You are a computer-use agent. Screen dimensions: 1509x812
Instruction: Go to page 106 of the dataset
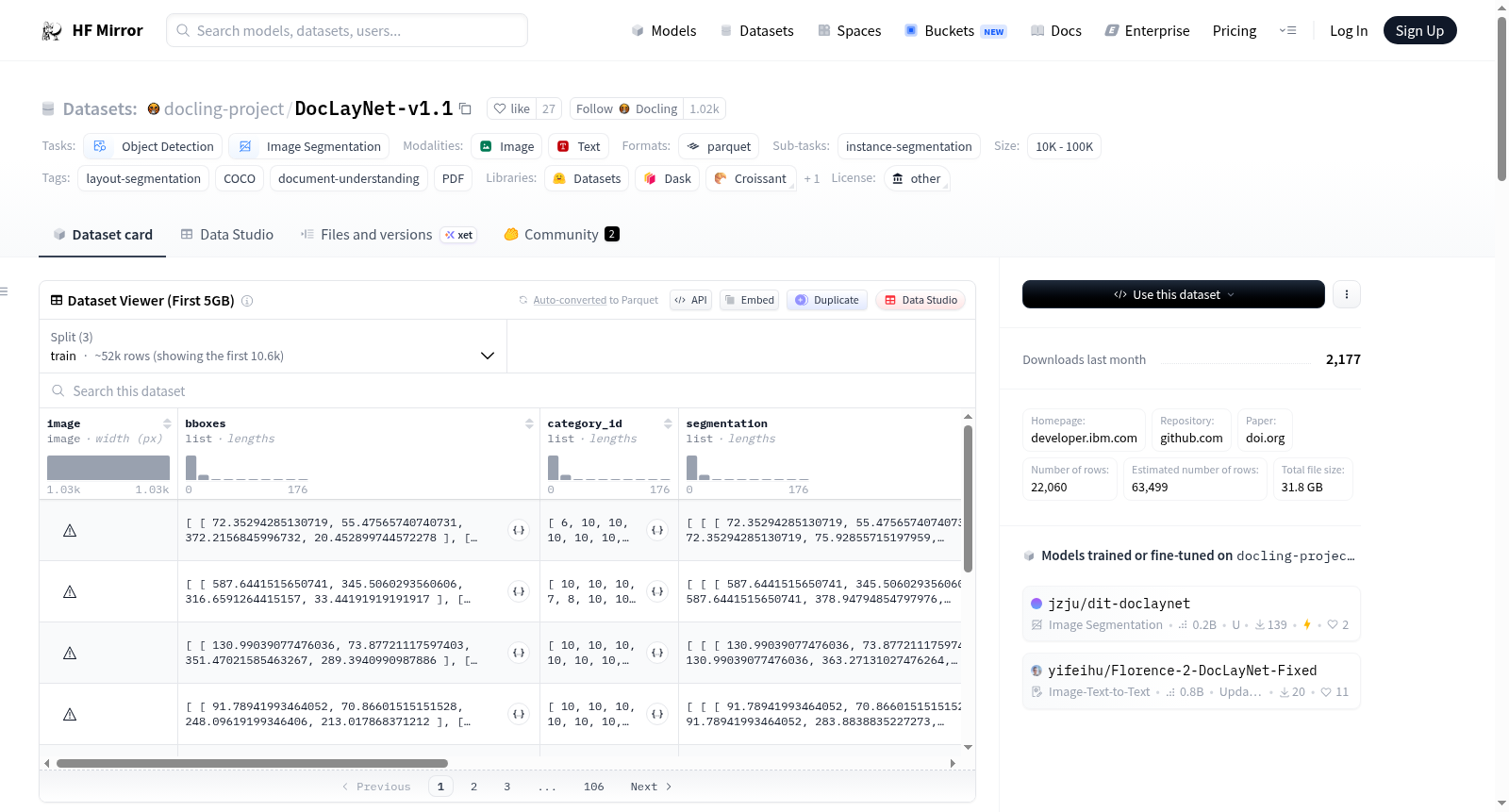pos(593,787)
